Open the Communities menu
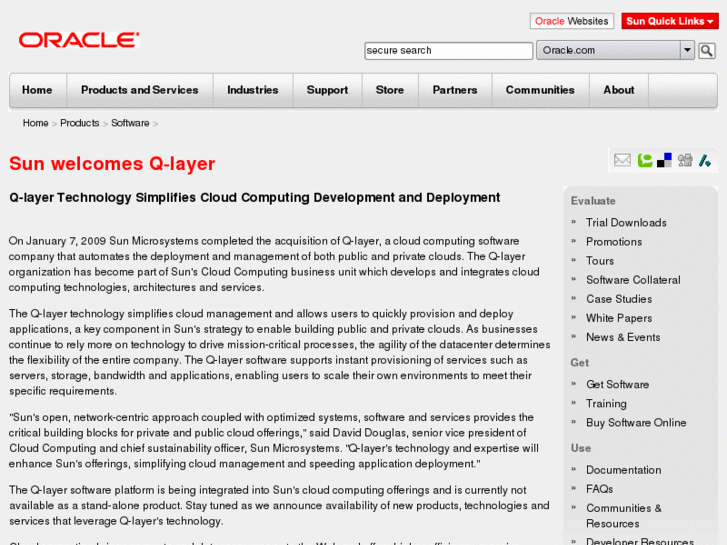 [540, 90]
